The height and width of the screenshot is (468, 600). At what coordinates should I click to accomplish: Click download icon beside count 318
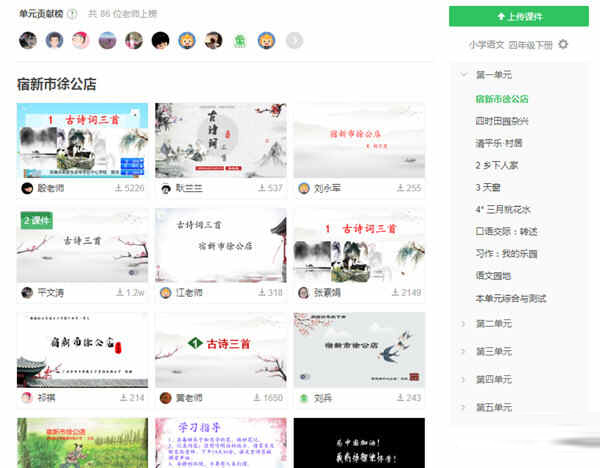[x=262, y=292]
